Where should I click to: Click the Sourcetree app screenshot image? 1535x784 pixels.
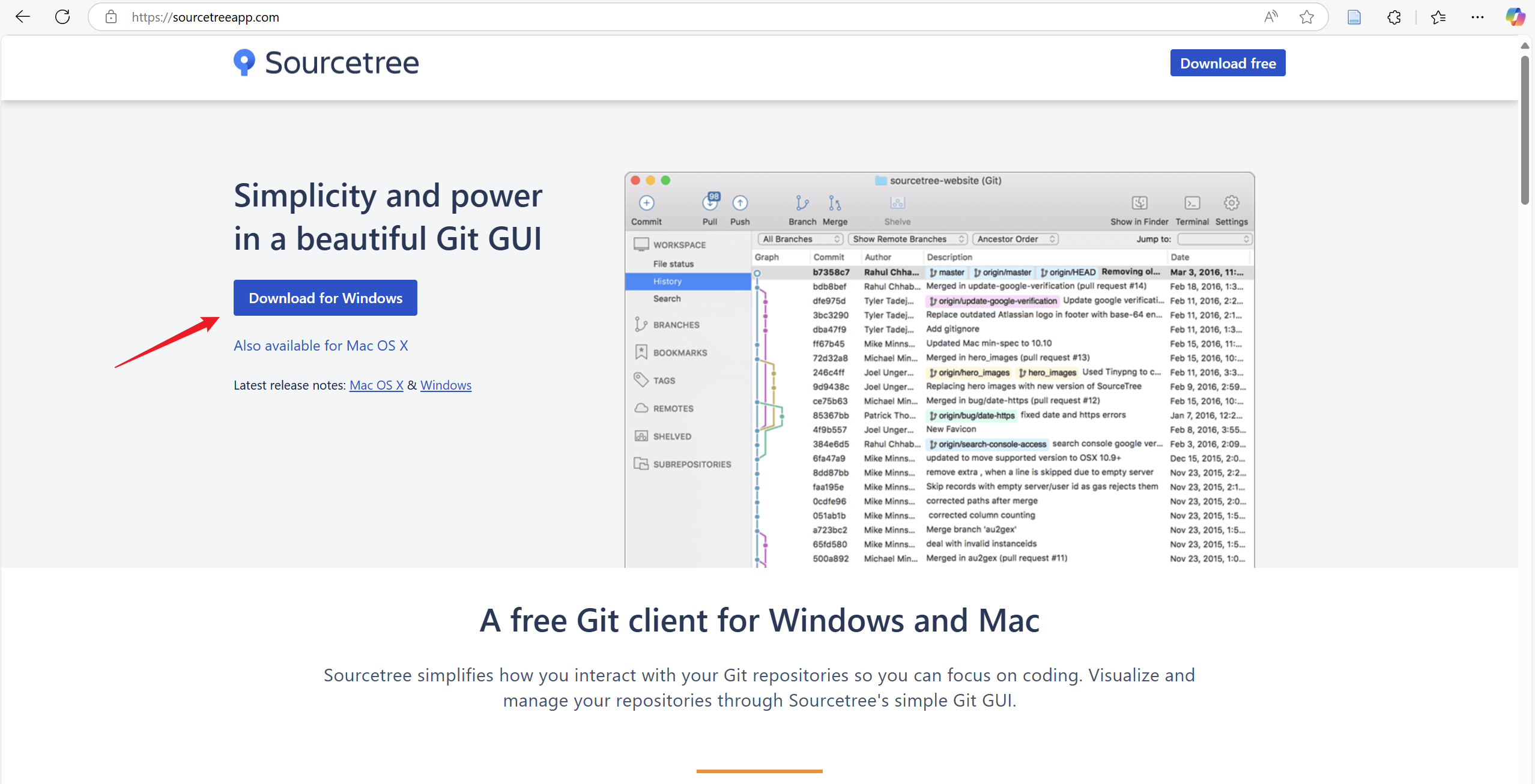[x=939, y=370]
